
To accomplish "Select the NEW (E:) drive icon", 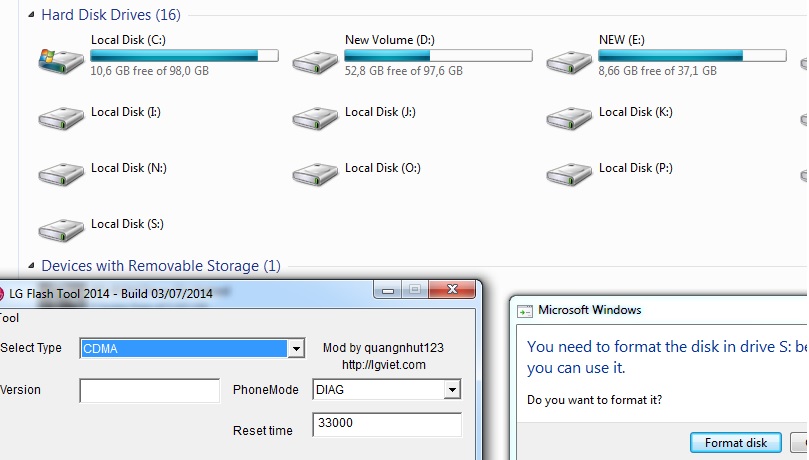I will (569, 62).
